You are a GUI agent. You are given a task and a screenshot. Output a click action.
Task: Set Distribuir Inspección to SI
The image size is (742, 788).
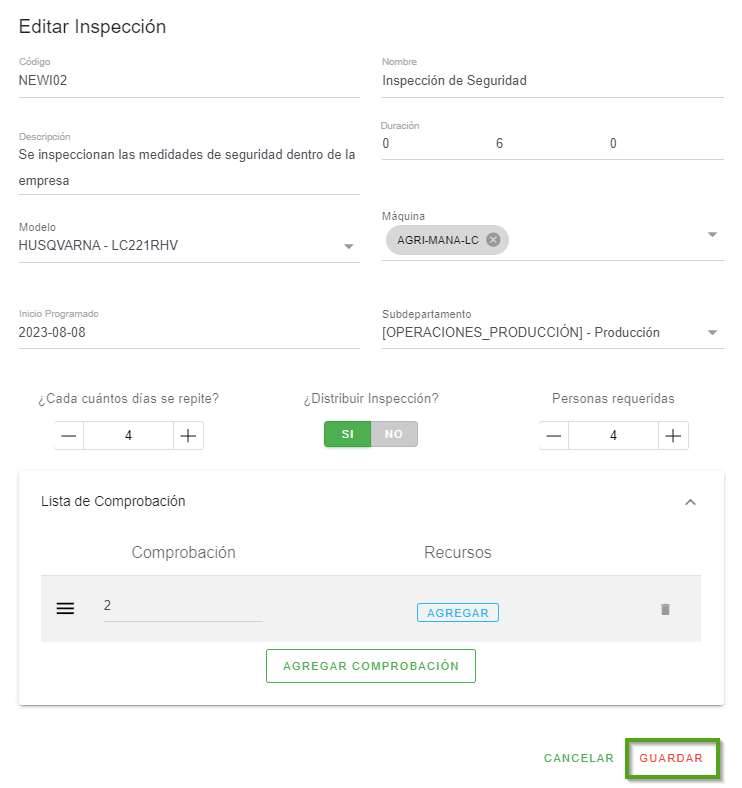[x=348, y=434]
